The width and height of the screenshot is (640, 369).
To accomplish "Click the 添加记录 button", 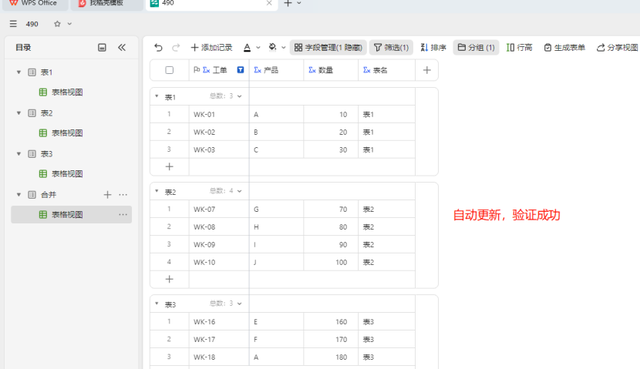I will 211,48.
